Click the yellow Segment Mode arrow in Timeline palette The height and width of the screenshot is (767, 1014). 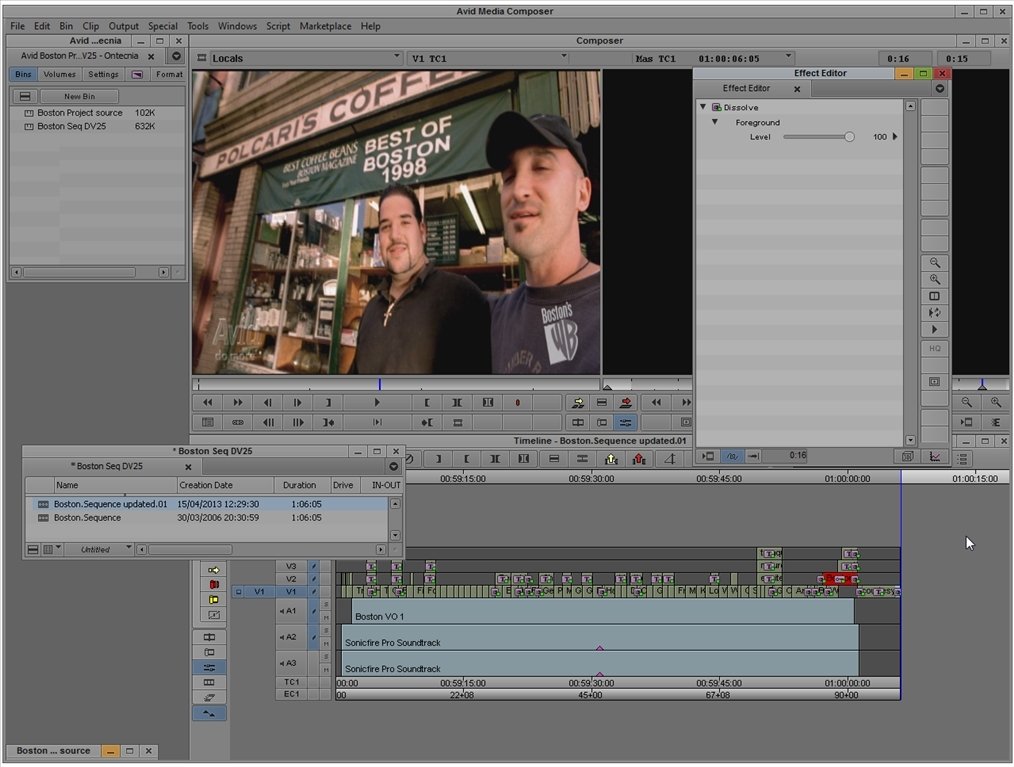[213, 570]
